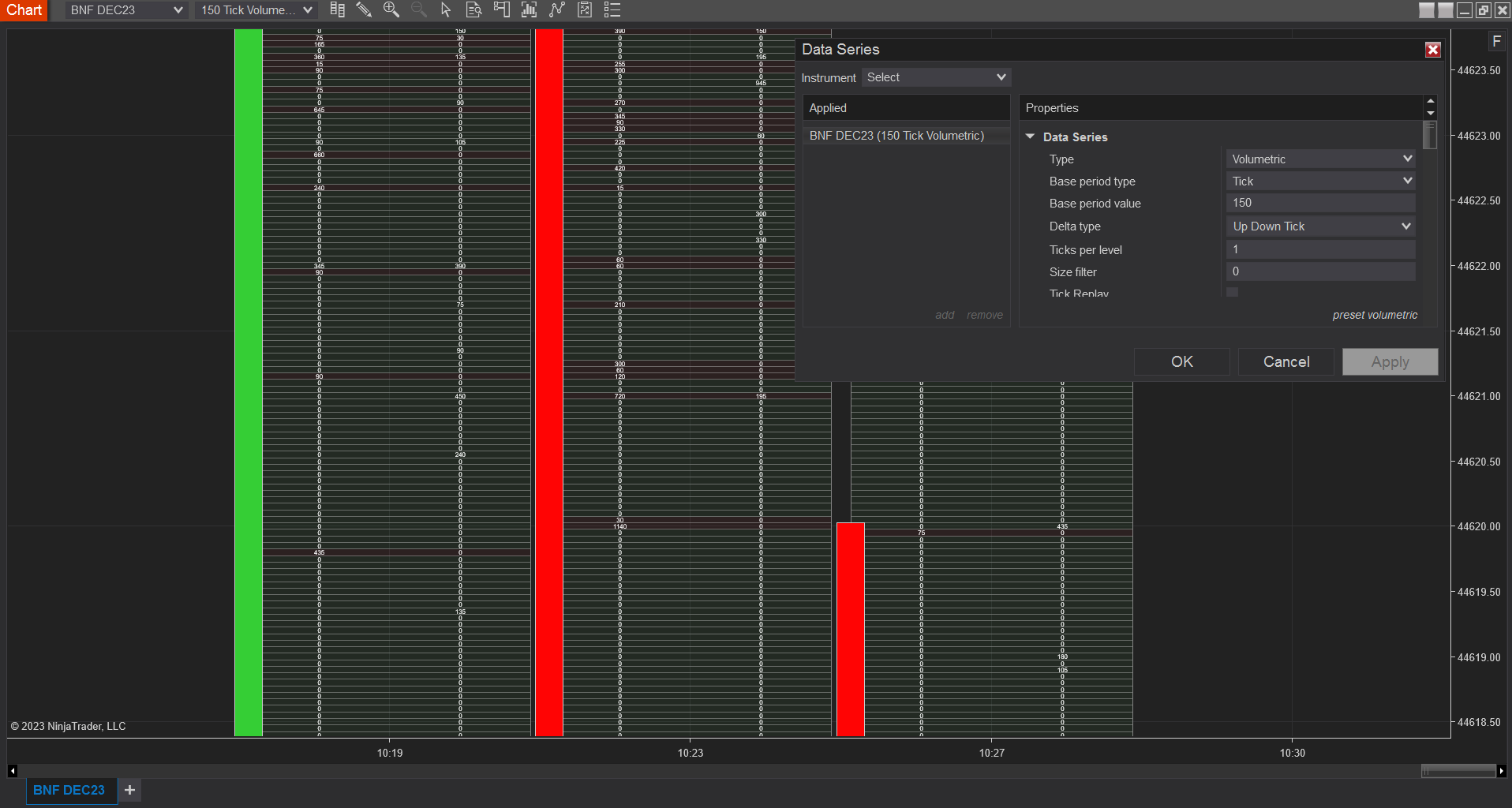Screen dimensions: 1512x808
Task: Select the Drawing Tools pencil icon
Action: [363, 9]
